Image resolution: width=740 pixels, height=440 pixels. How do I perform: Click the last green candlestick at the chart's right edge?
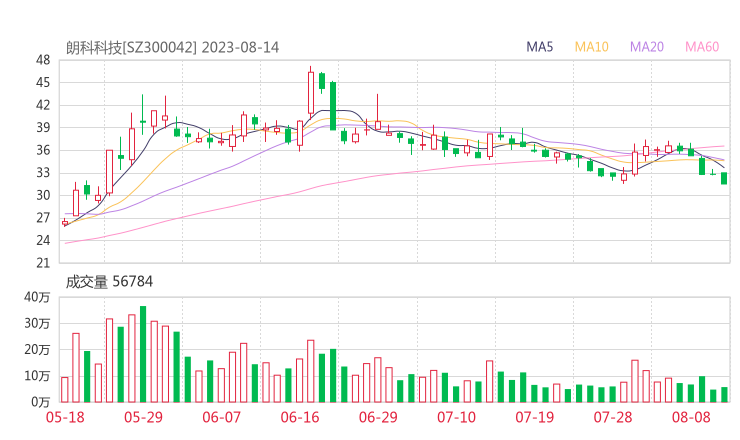[724, 178]
